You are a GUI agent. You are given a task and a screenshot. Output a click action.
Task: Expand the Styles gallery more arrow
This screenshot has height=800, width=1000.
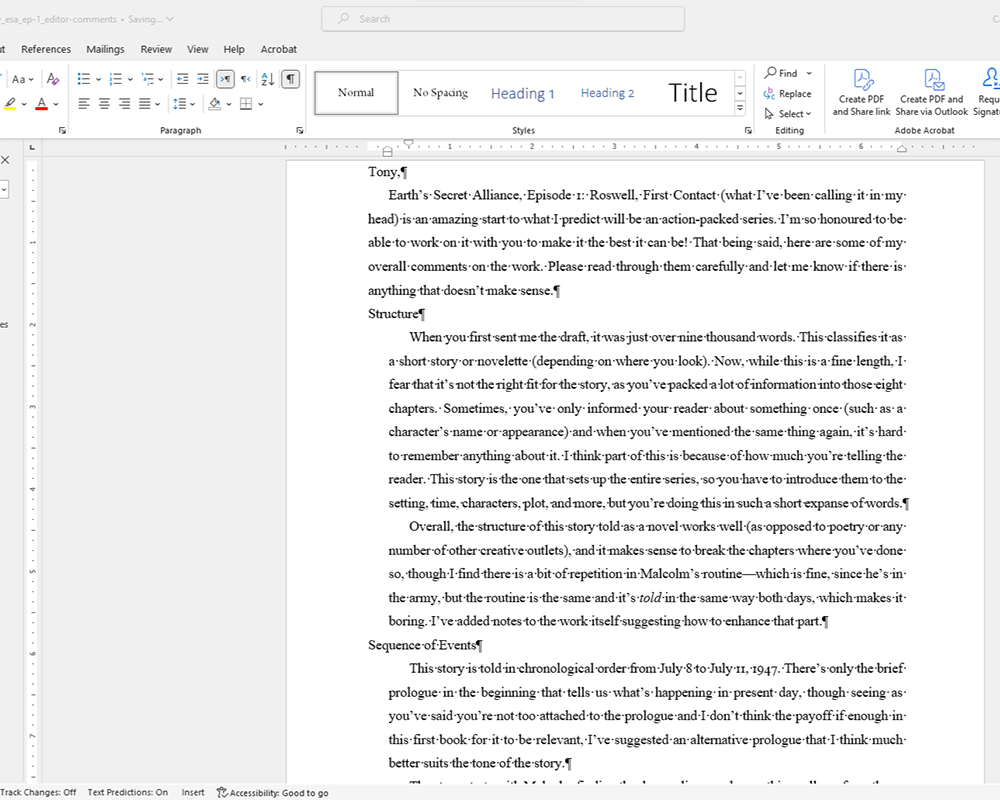coord(740,108)
